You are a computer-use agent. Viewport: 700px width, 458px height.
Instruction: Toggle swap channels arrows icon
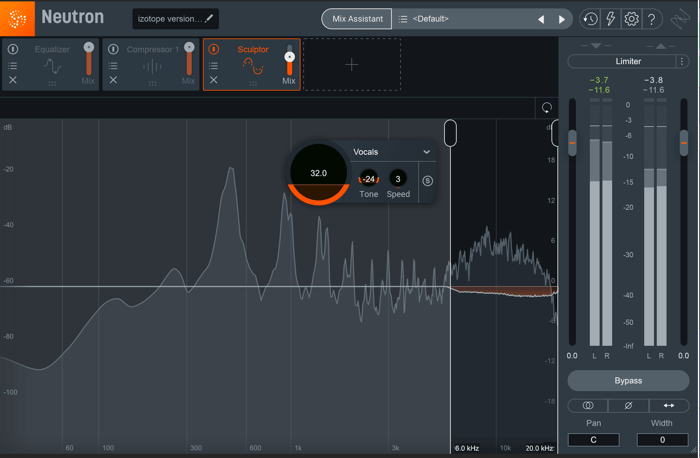pyautogui.click(x=669, y=405)
